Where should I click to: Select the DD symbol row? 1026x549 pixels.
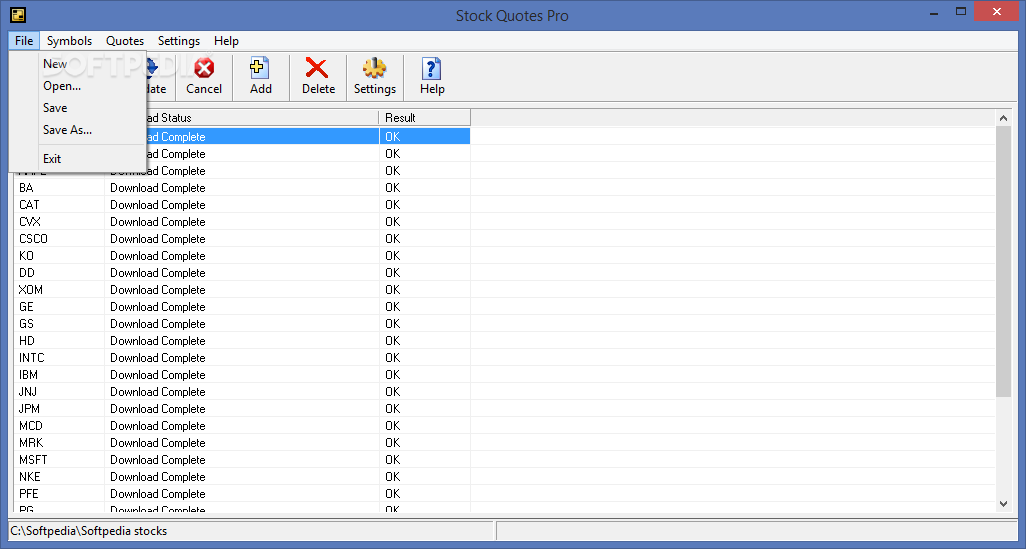click(242, 273)
